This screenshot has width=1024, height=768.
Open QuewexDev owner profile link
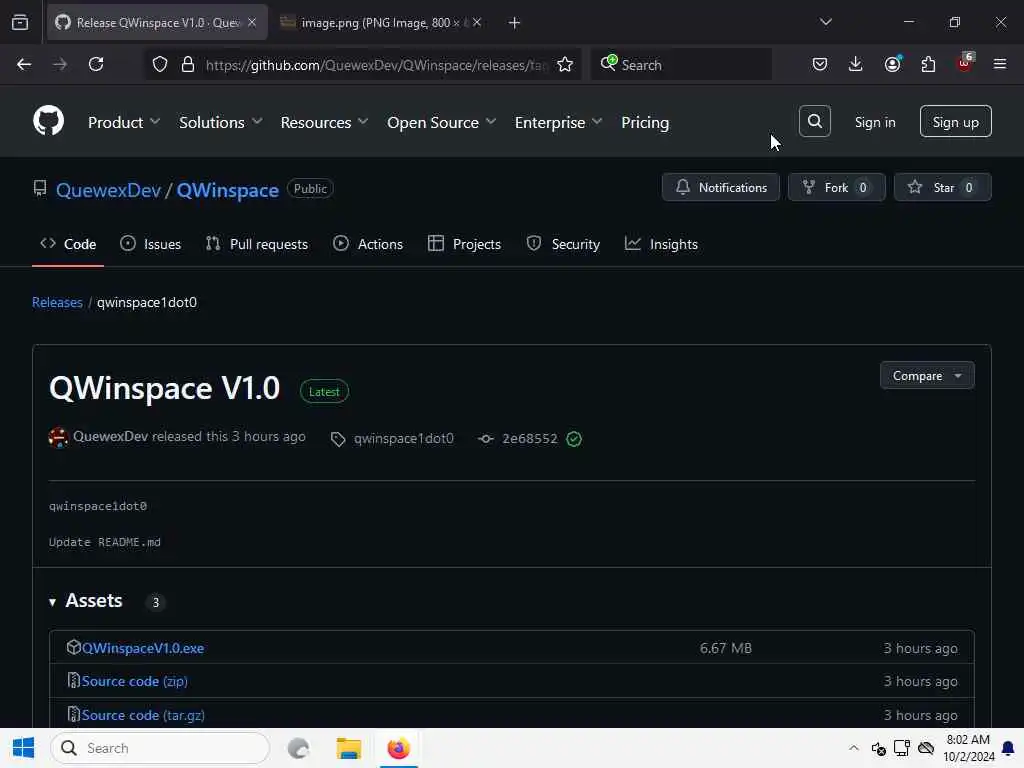coord(108,190)
